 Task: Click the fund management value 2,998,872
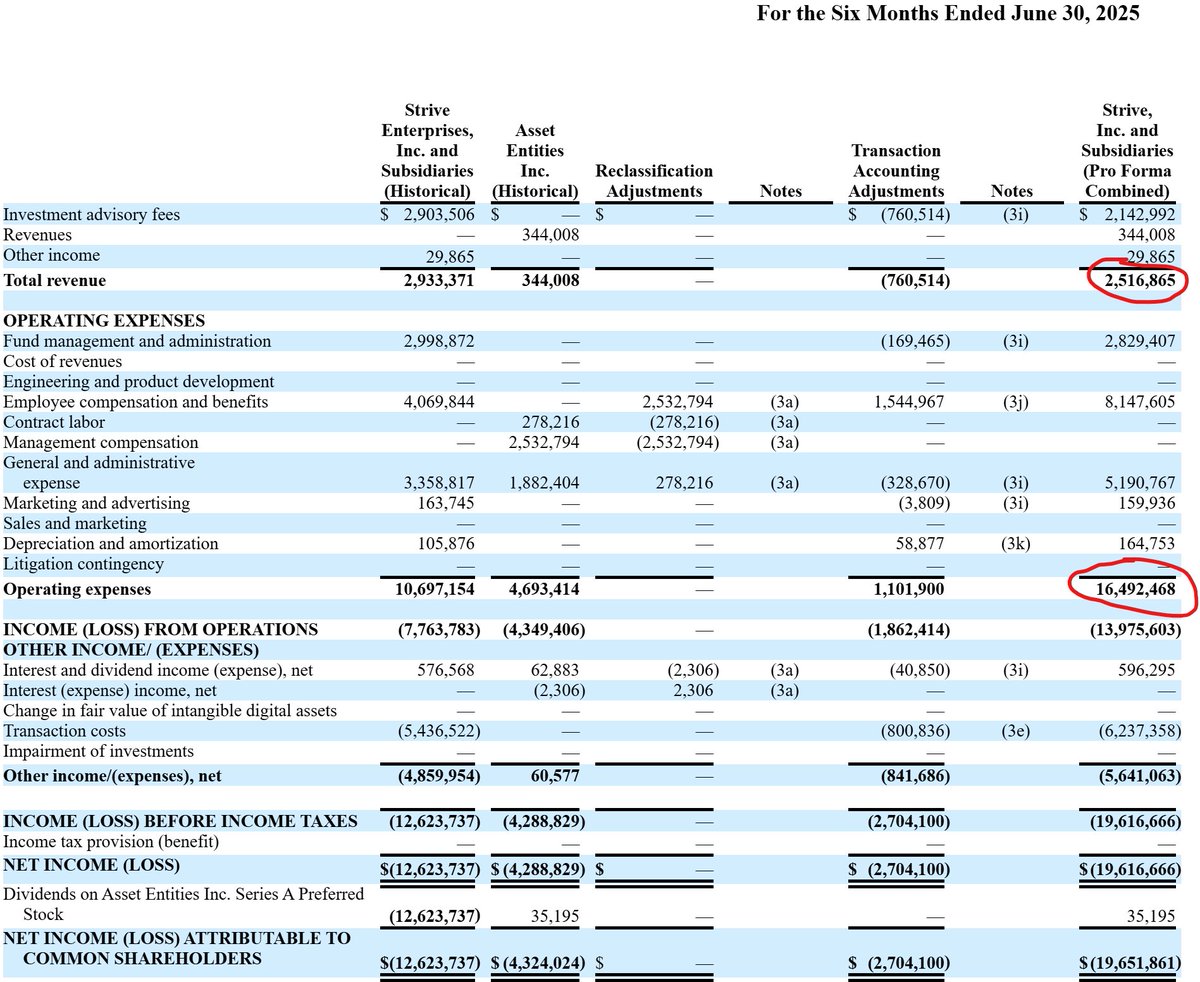(x=439, y=341)
